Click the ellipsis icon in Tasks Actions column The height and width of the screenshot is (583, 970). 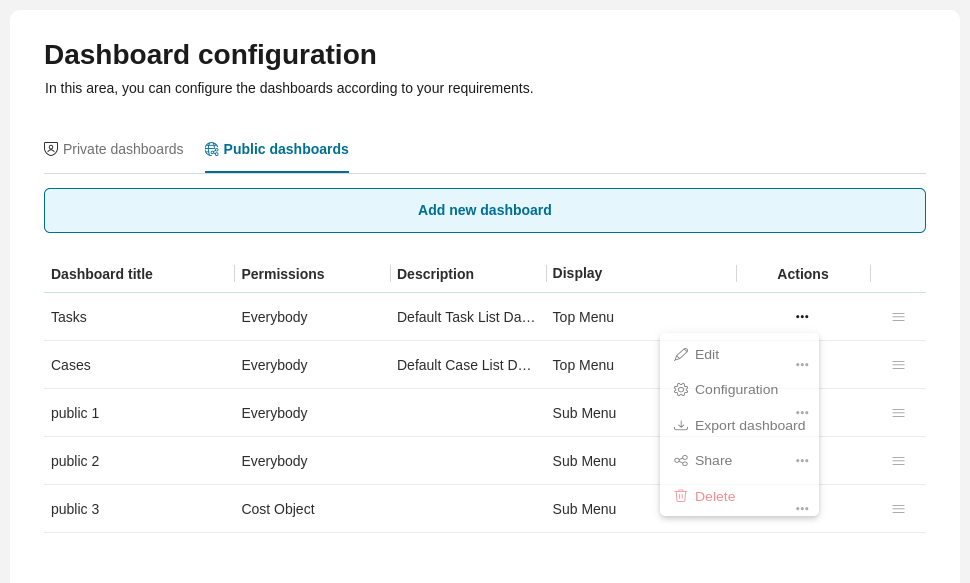(802, 316)
